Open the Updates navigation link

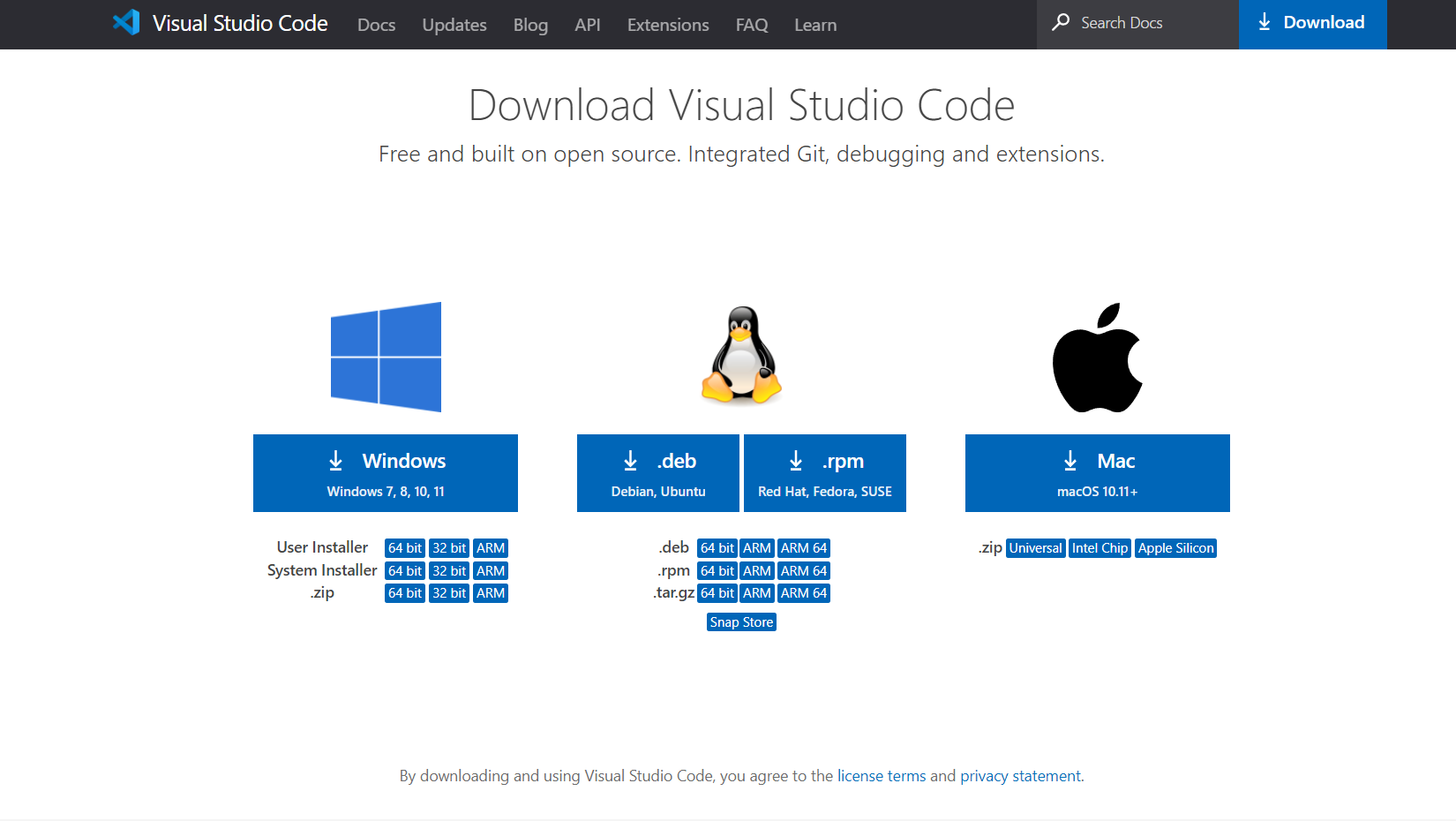point(454,25)
